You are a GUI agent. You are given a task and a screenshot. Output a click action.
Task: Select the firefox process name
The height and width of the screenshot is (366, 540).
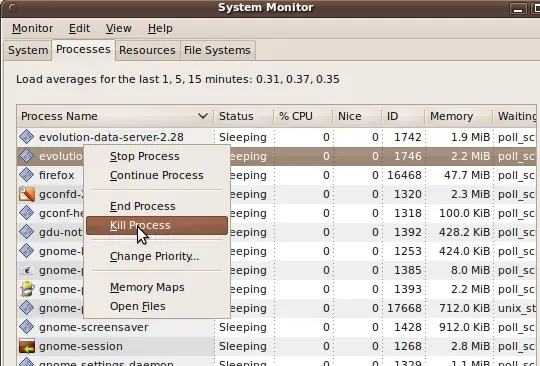pos(56,175)
